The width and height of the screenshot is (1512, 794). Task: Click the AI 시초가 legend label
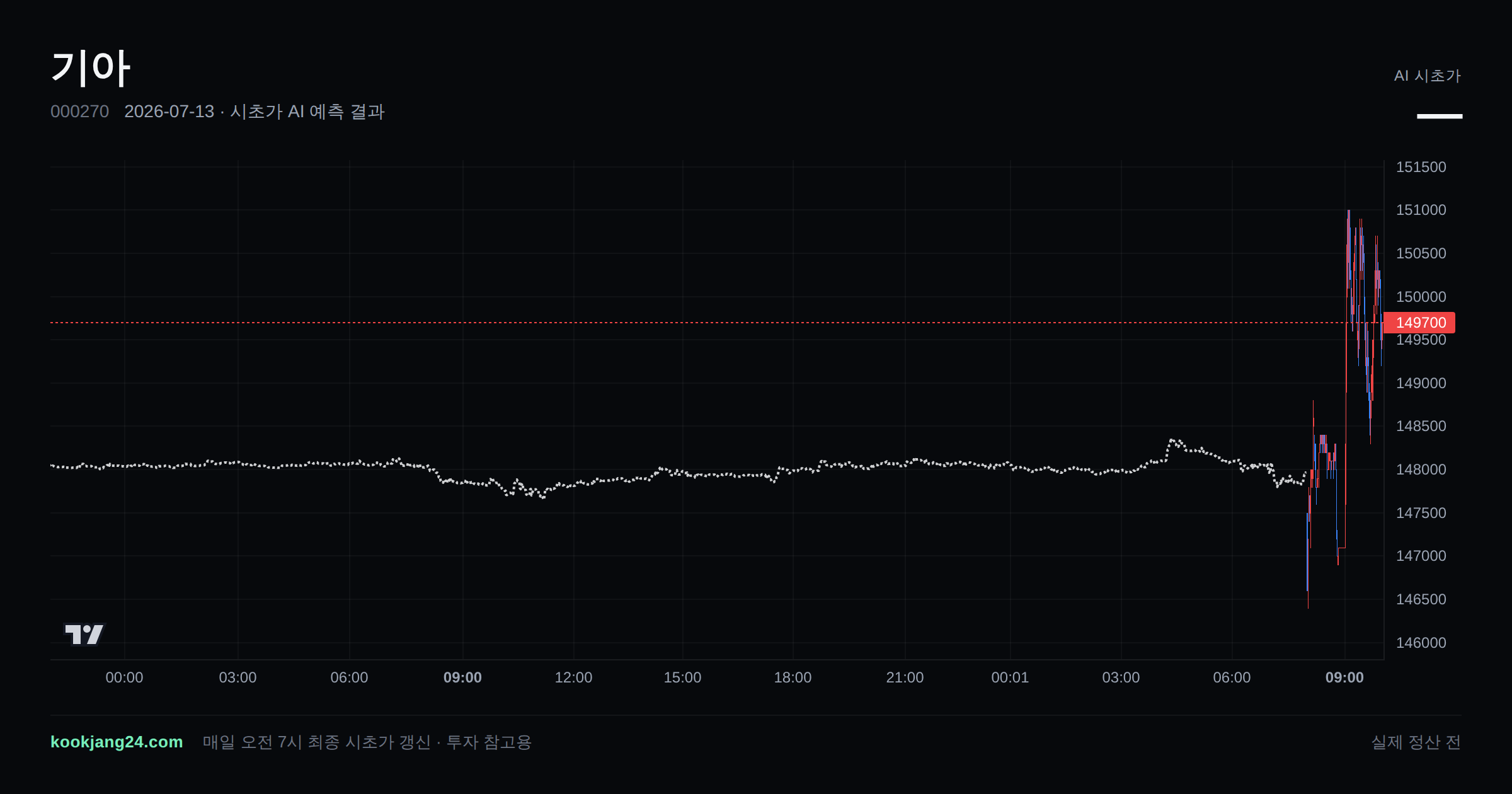(x=1427, y=76)
